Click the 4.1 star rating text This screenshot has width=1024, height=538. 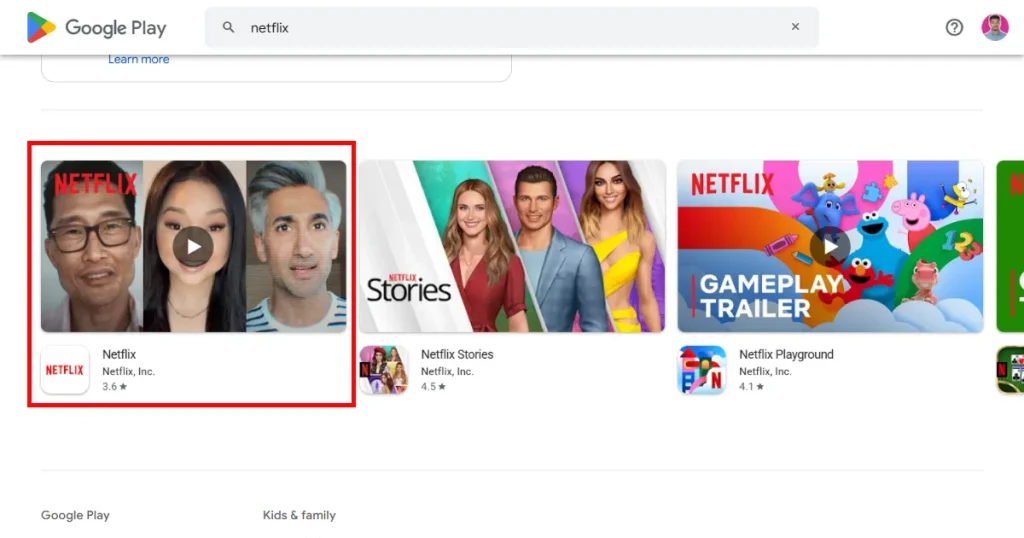(x=751, y=387)
